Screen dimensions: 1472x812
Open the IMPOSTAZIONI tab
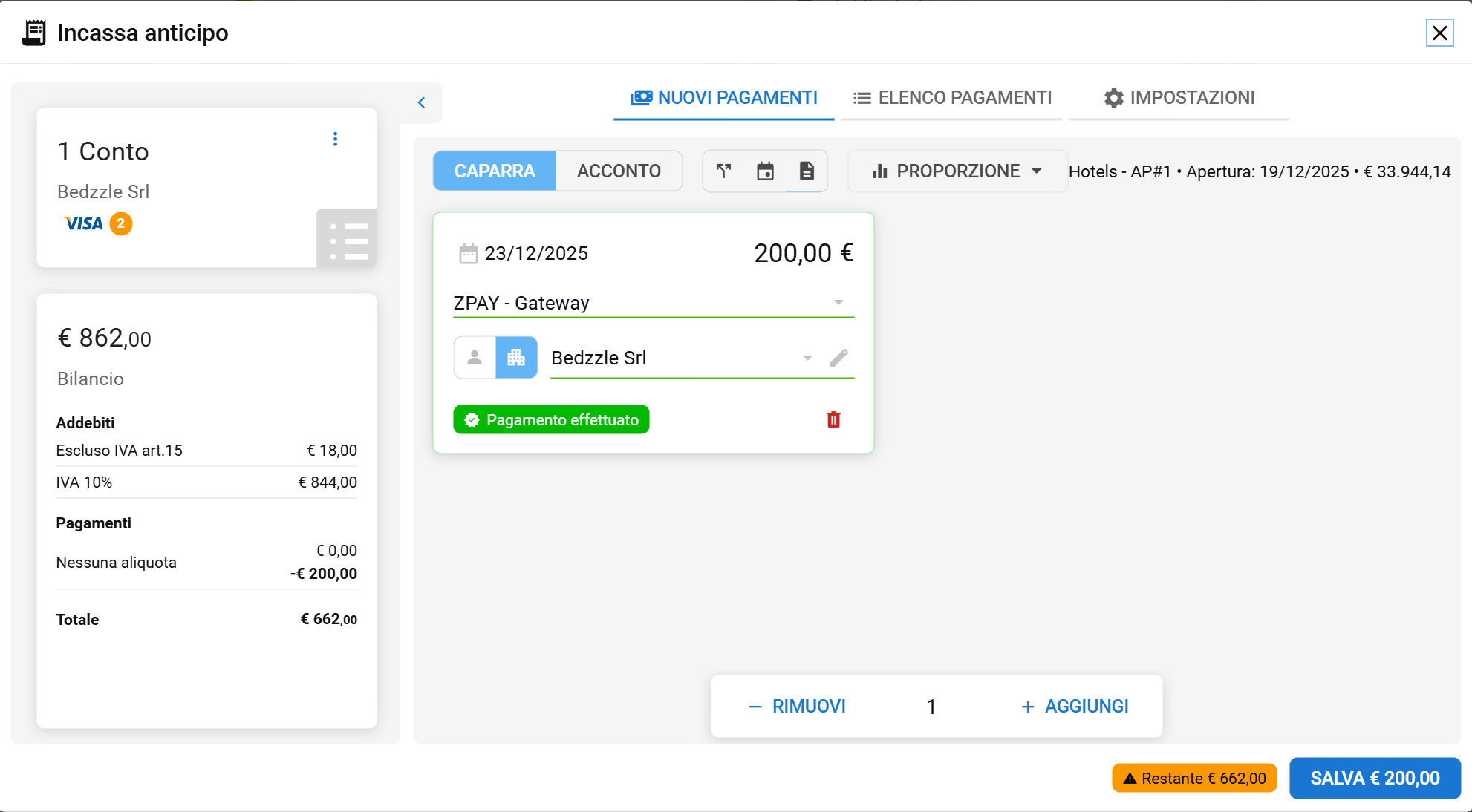point(1179,98)
